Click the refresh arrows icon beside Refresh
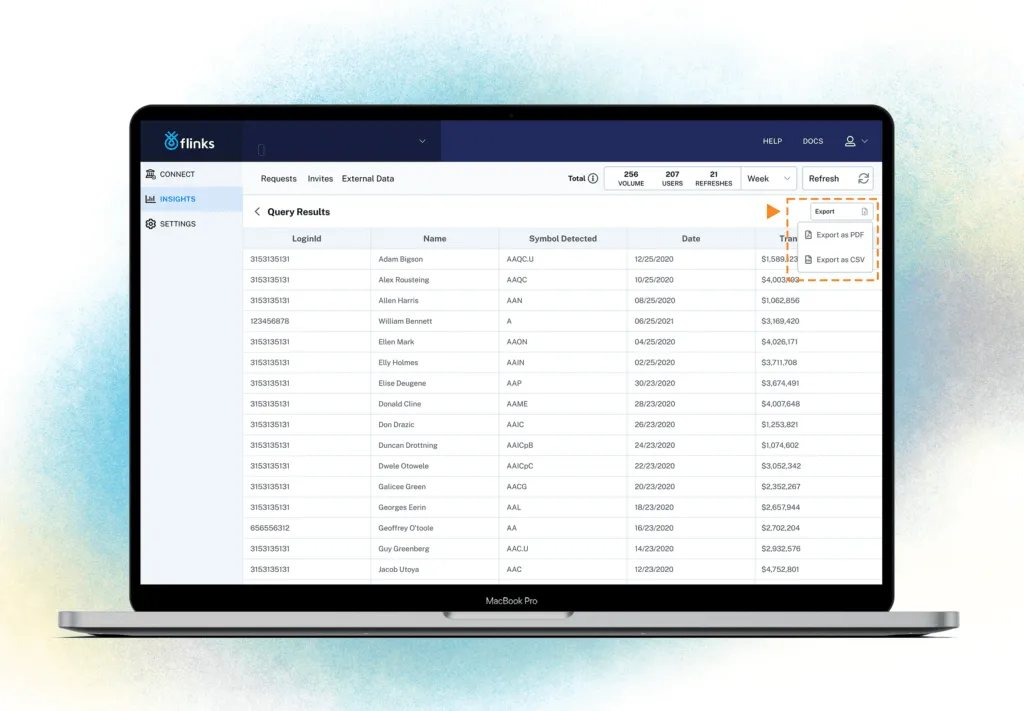 (x=864, y=179)
